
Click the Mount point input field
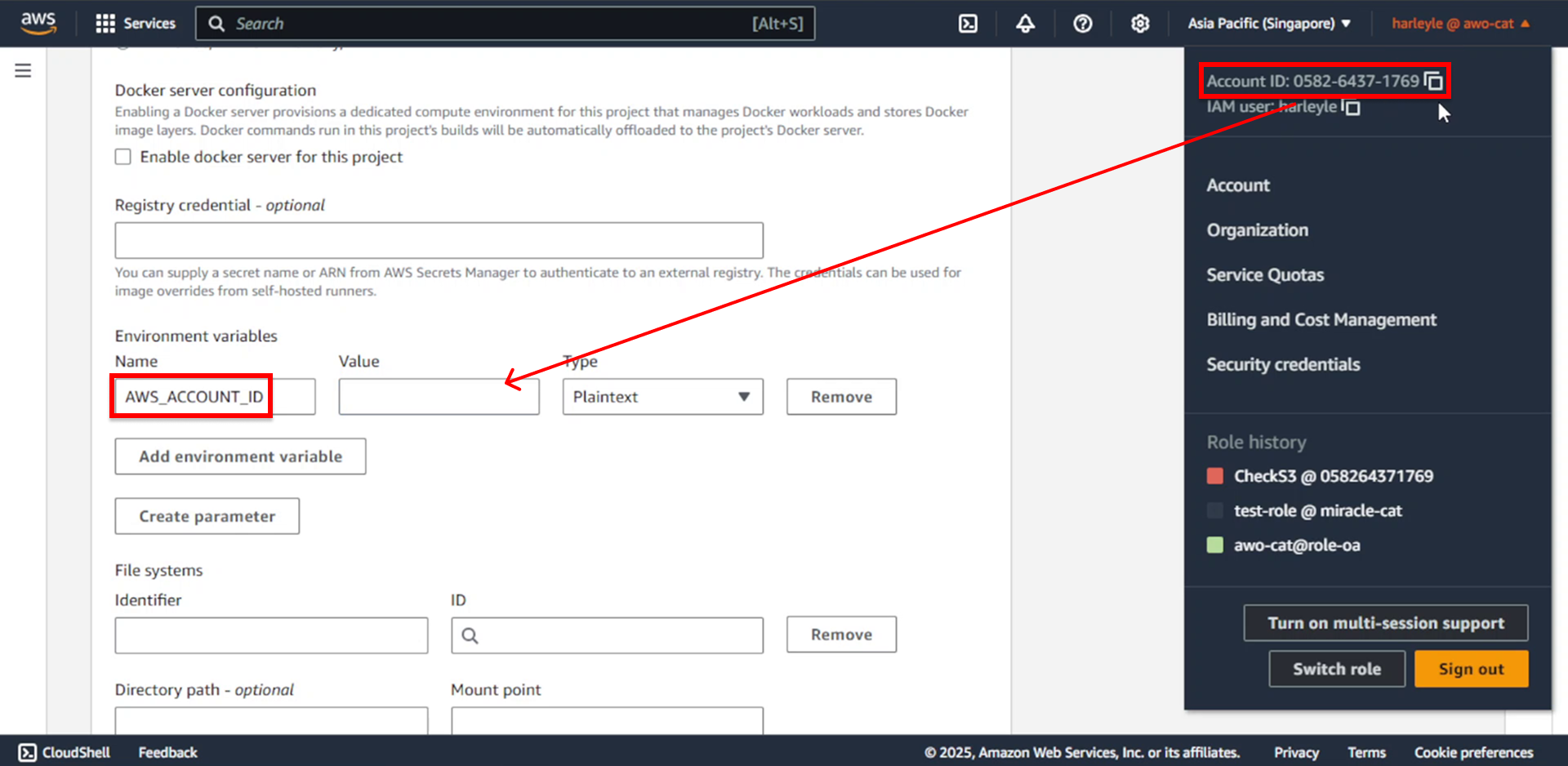coord(607,720)
